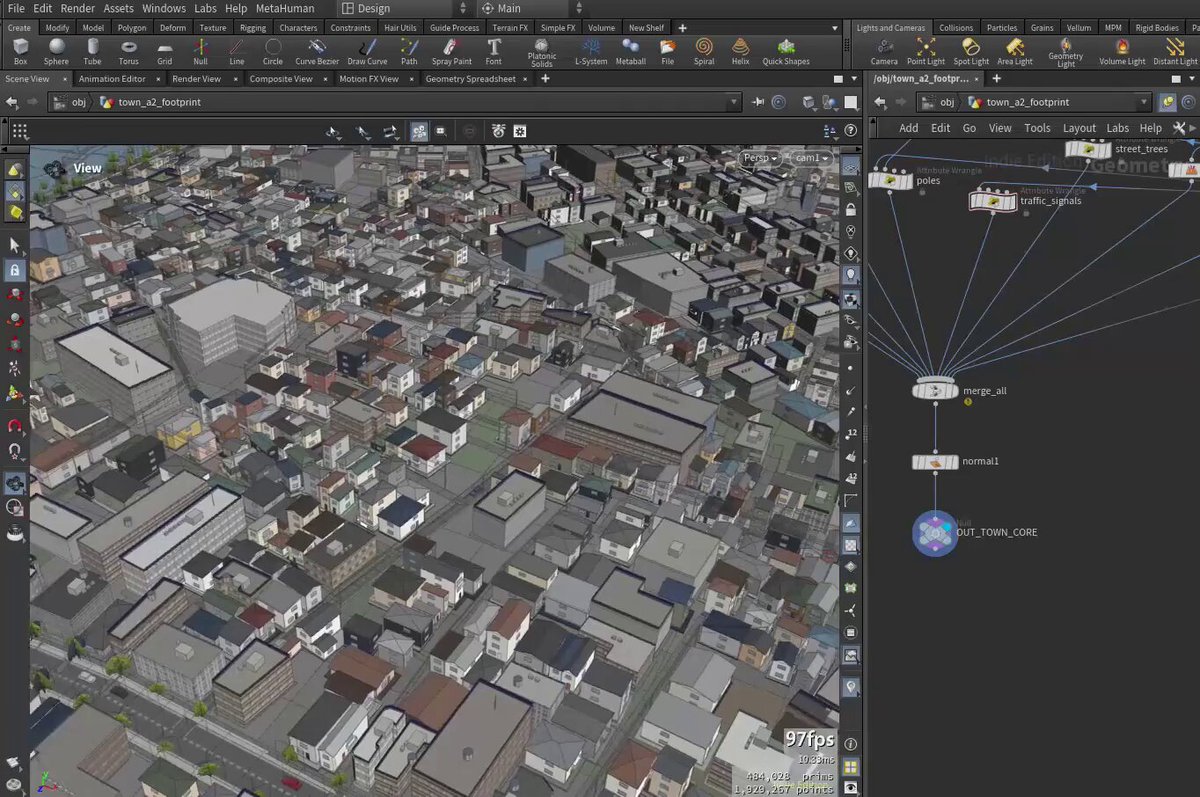Viewport: 1200px width, 797px height.
Task: Open the Terrain FX shelf tab
Action: 510,28
